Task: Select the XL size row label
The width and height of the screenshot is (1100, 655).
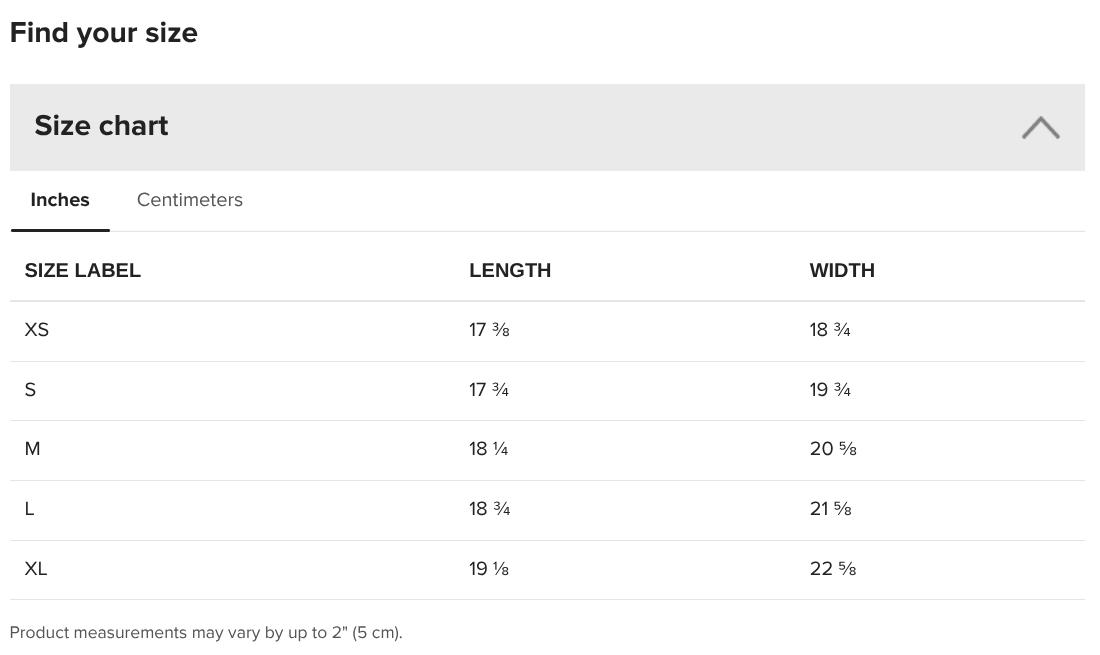Action: click(36, 568)
